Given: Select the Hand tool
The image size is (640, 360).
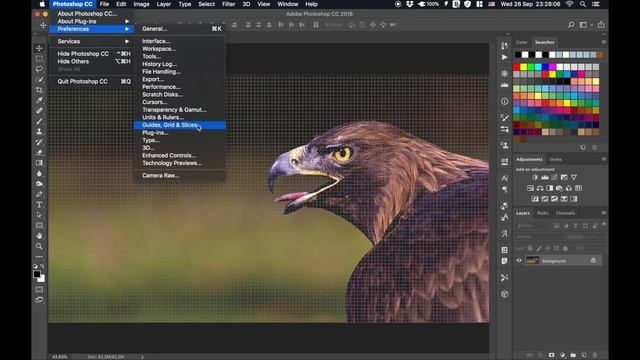Looking at the screenshot, I should coord(39,236).
